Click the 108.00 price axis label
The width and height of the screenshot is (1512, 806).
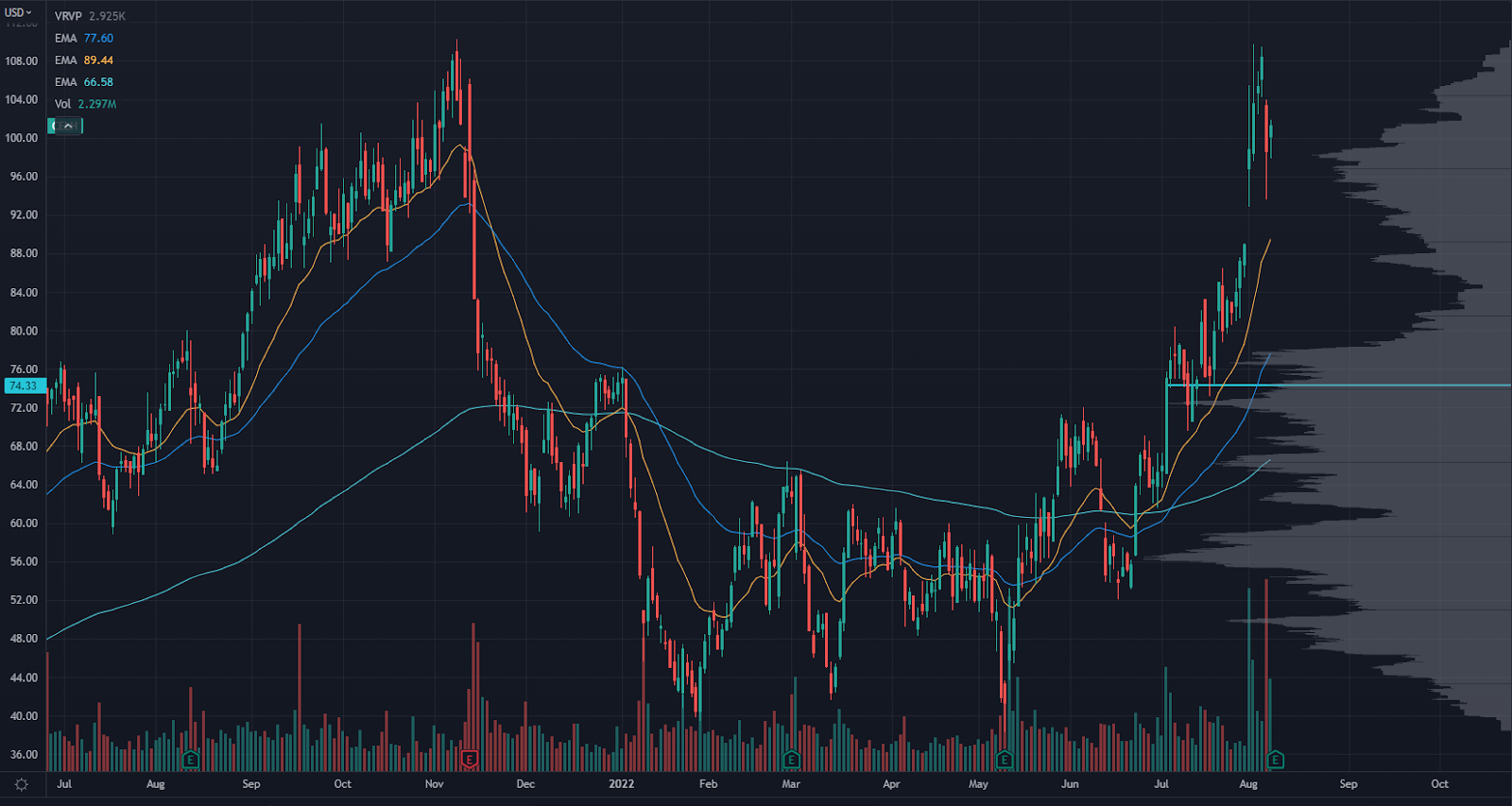click(22, 60)
